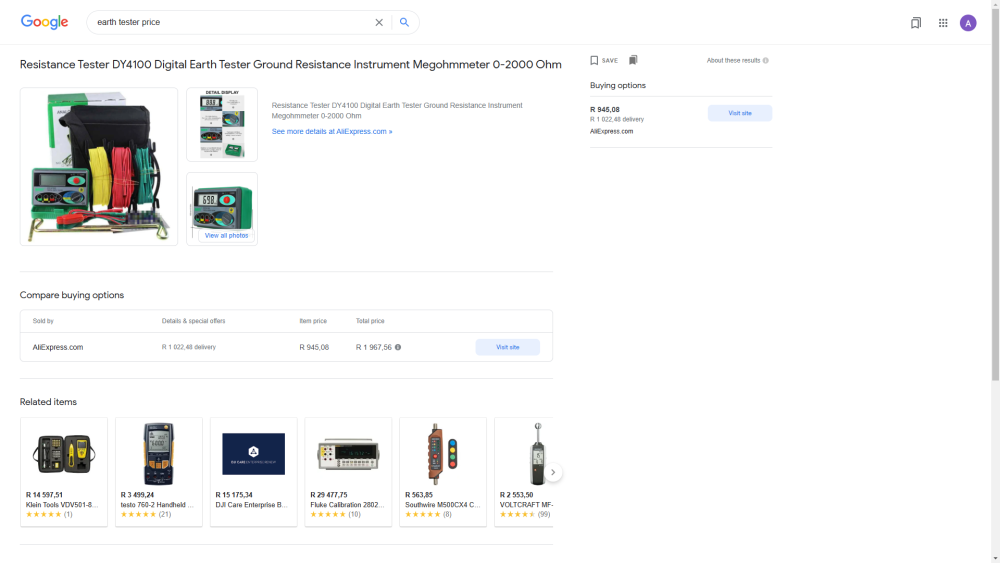Screen dimensions: 1000x563
Task: Open the main product image
Action: 99,166
